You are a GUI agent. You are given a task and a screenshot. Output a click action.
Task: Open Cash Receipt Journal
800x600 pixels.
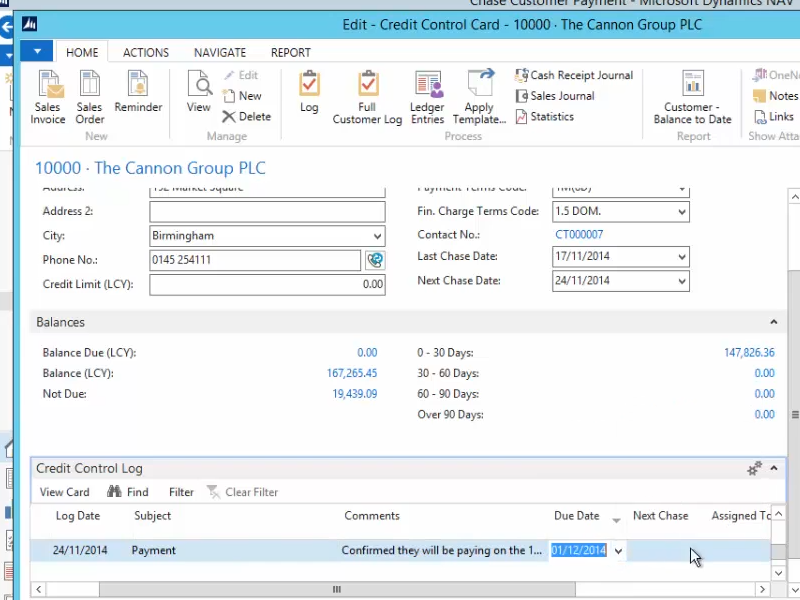pyautogui.click(x=574, y=76)
